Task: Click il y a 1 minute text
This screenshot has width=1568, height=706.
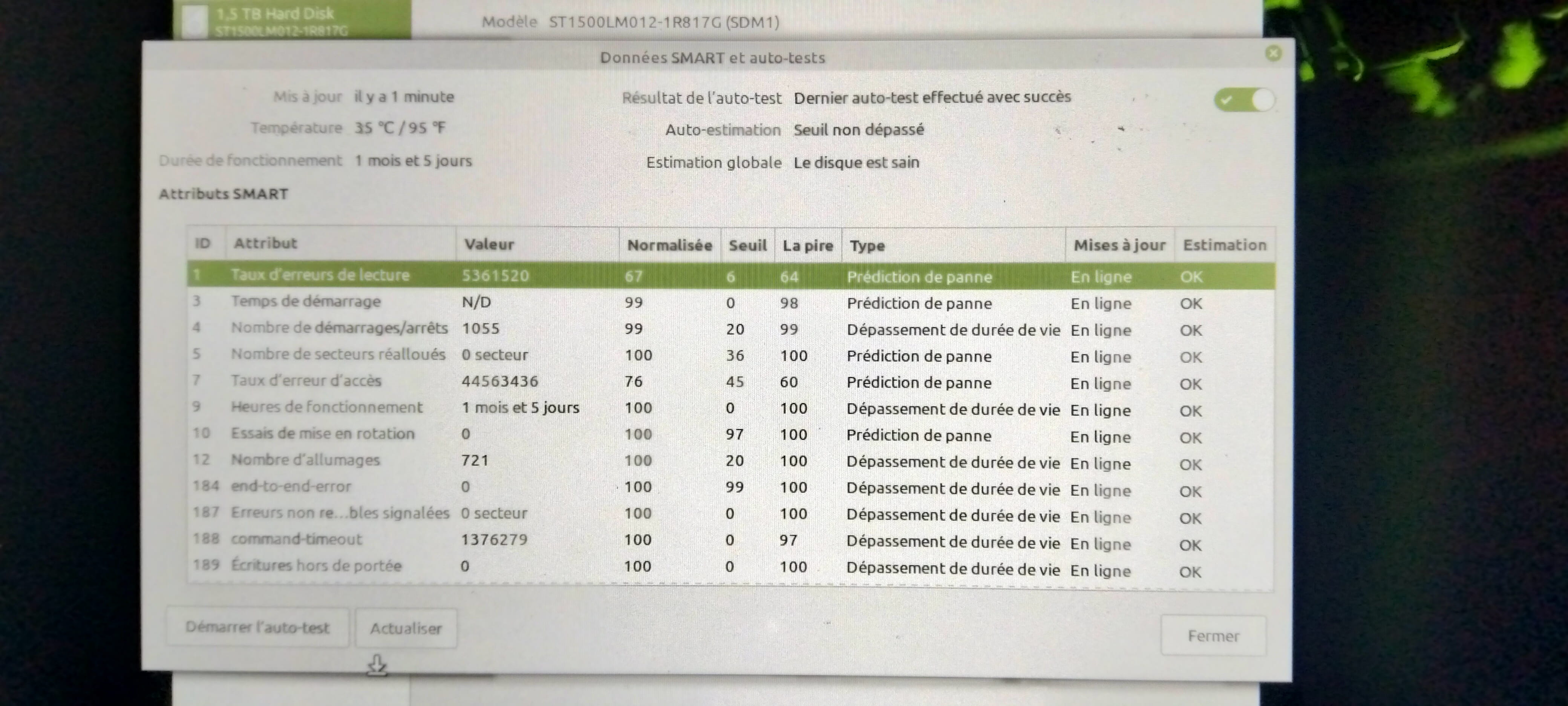Action: pos(404,97)
